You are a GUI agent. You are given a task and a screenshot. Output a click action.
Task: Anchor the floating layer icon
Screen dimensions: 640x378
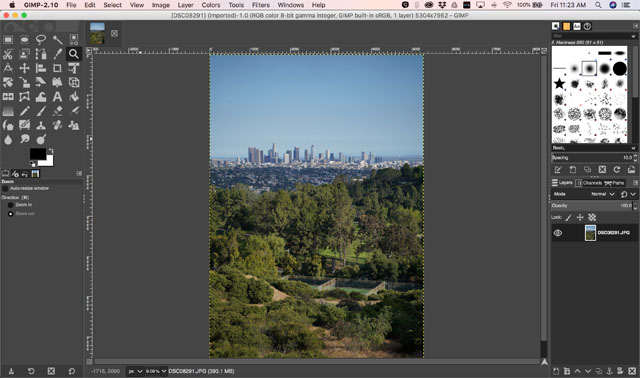pyautogui.click(x=609, y=371)
